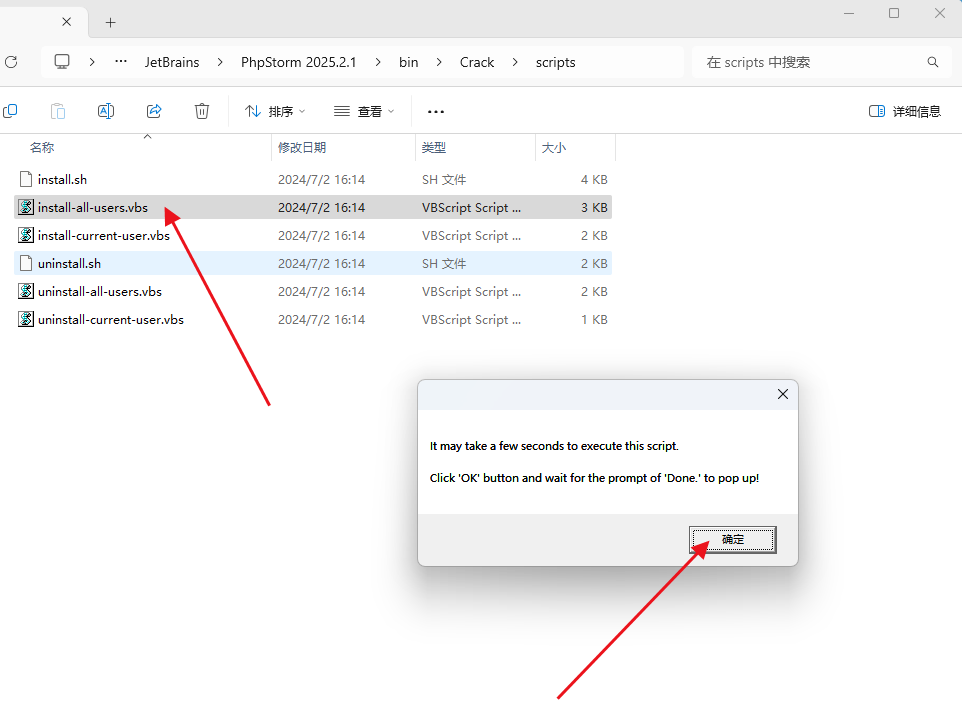Screen dimensions: 962x718
Task: Open the toolbar more options ellipsis
Action: pos(436,112)
